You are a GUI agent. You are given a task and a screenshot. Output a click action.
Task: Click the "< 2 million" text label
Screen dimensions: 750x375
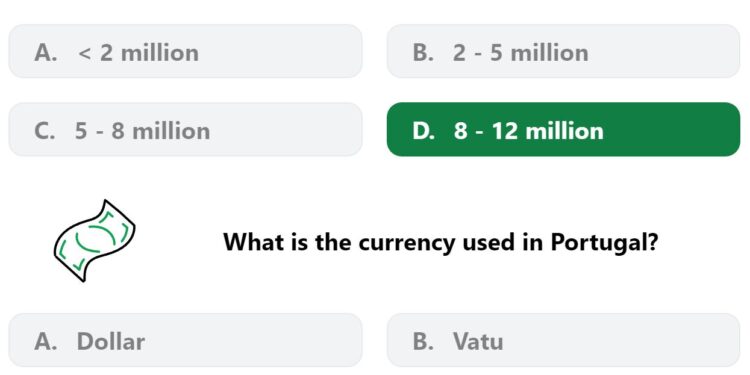pyautogui.click(x=138, y=53)
